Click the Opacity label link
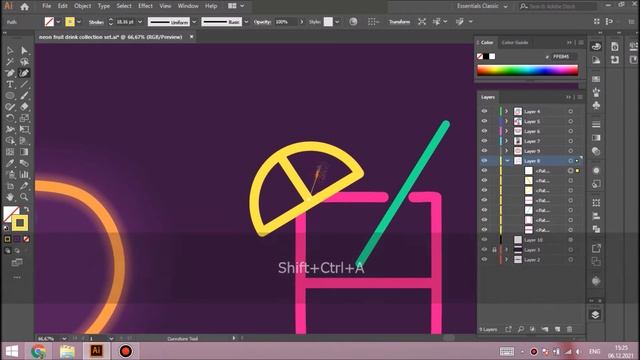 coord(262,22)
